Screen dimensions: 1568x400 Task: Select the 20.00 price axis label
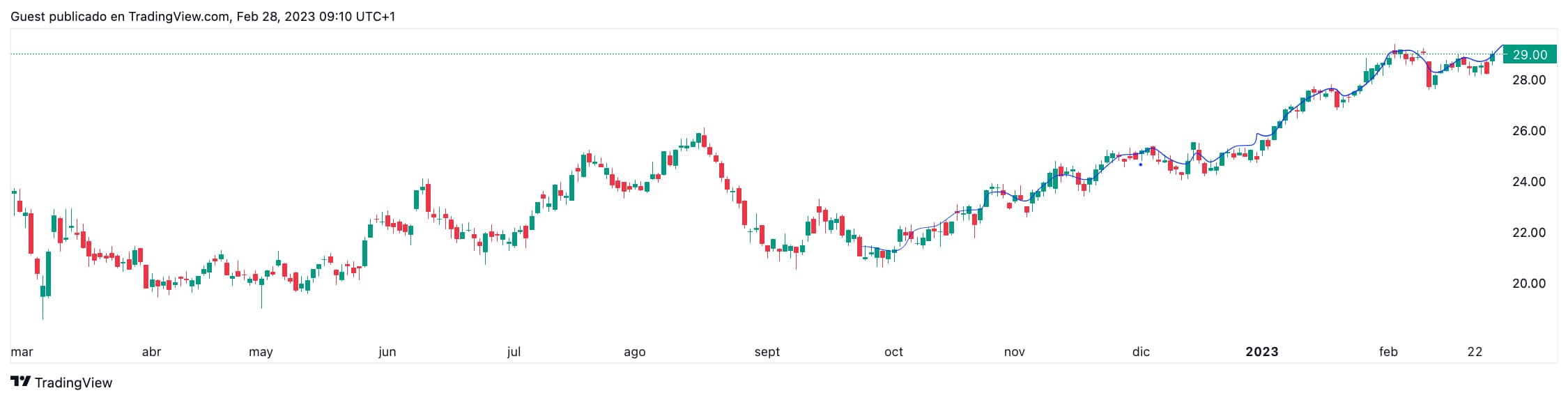(1529, 284)
